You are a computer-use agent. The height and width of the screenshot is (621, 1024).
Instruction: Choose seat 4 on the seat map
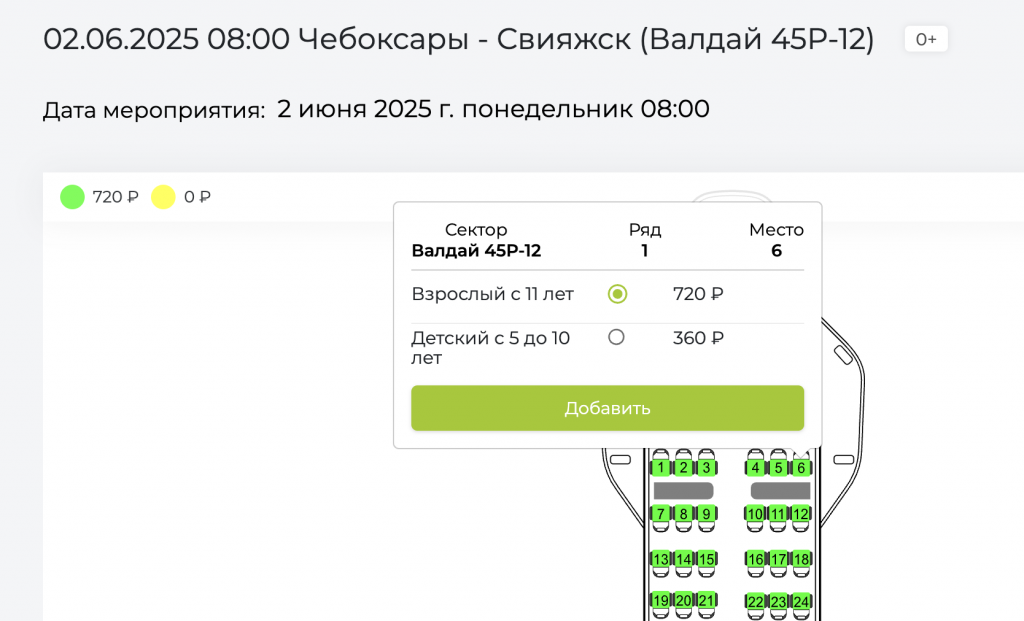(x=755, y=468)
